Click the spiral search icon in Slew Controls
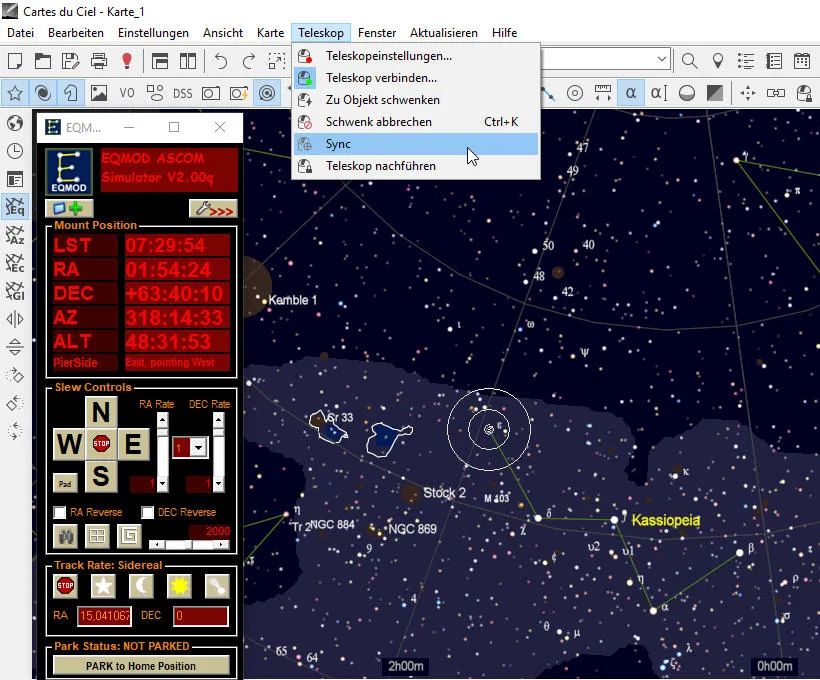Image resolution: width=820 pixels, height=680 pixels. tap(129, 537)
